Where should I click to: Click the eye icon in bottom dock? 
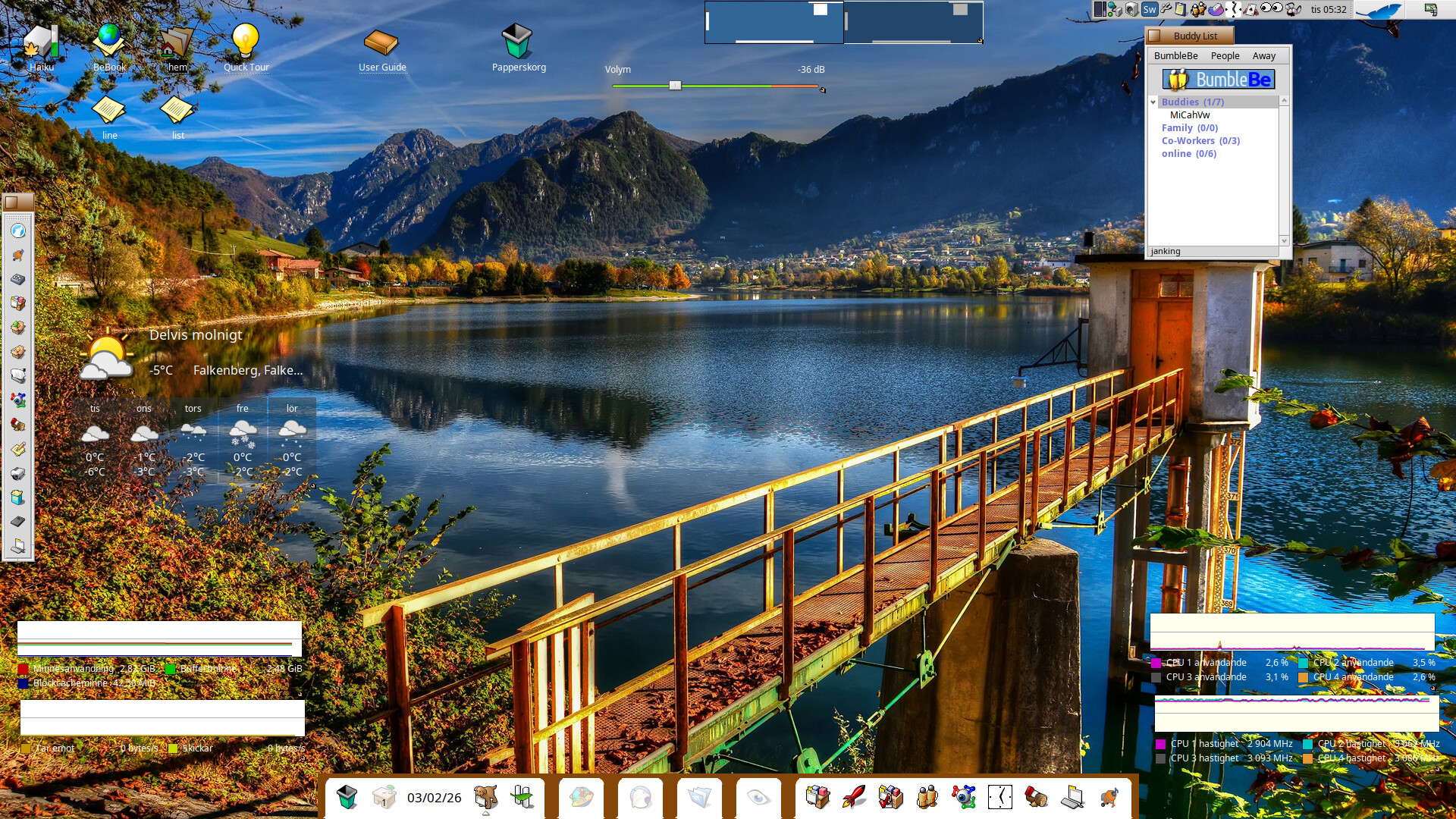(758, 797)
